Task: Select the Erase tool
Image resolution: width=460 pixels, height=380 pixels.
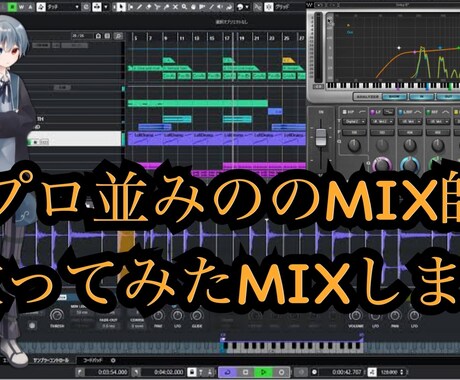Action: click(x=148, y=7)
